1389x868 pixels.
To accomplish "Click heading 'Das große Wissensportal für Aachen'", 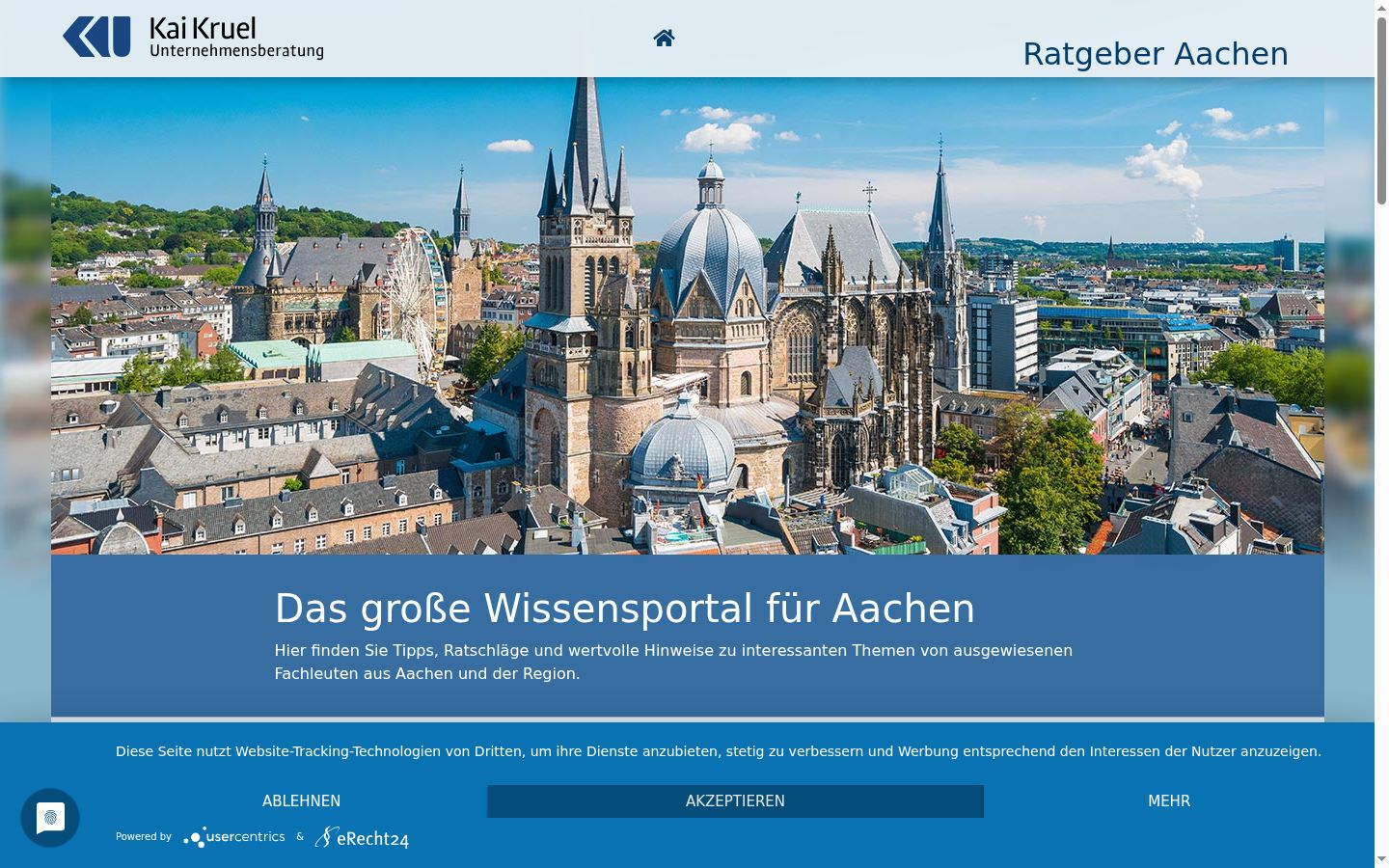I will (625, 609).
